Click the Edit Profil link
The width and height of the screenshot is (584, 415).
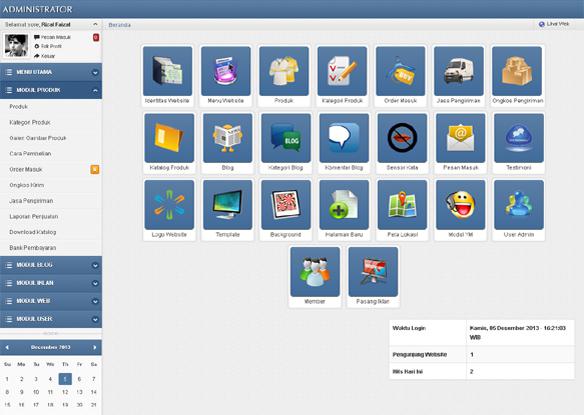click(x=51, y=46)
